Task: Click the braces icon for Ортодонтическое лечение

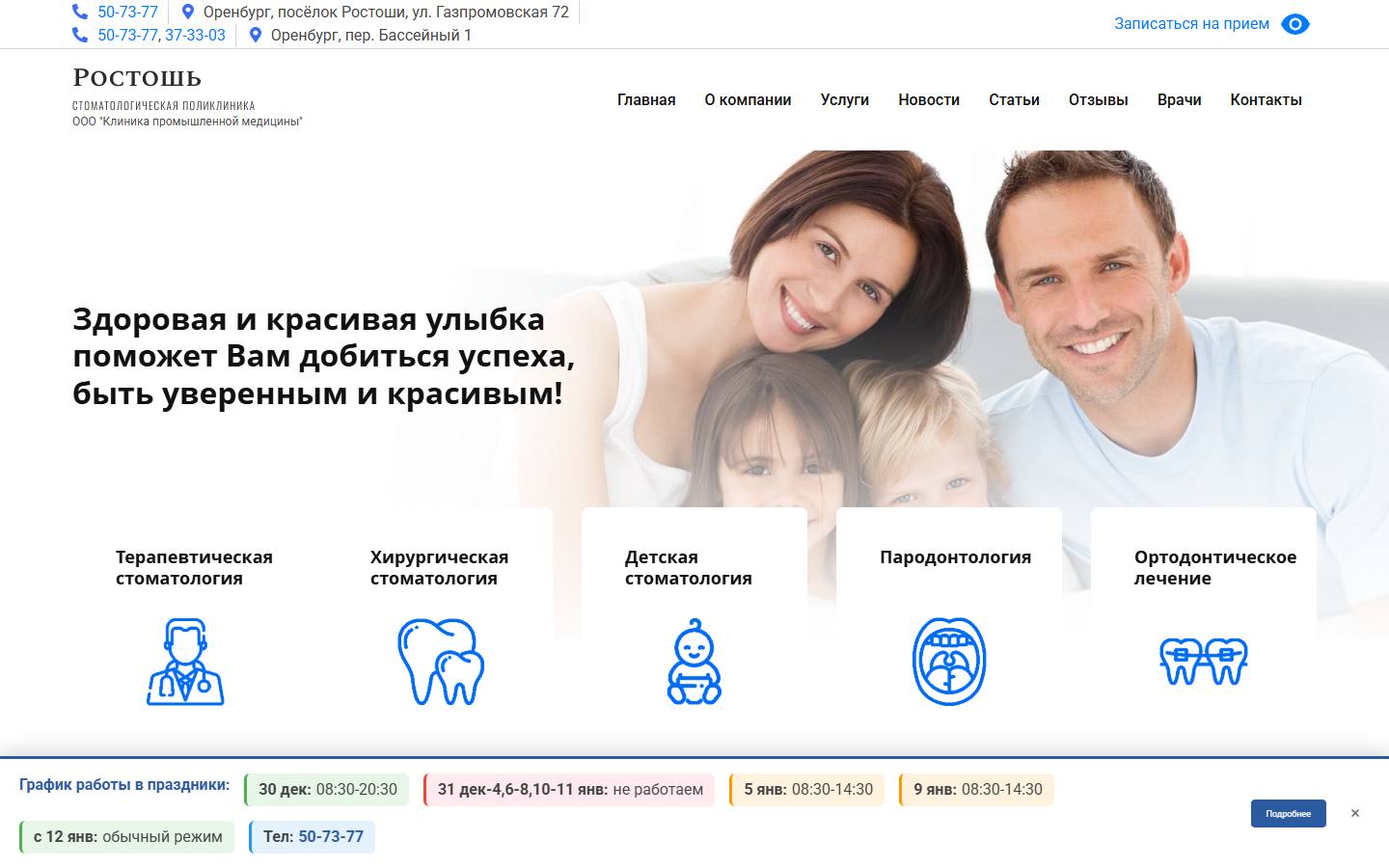Action: [1204, 662]
